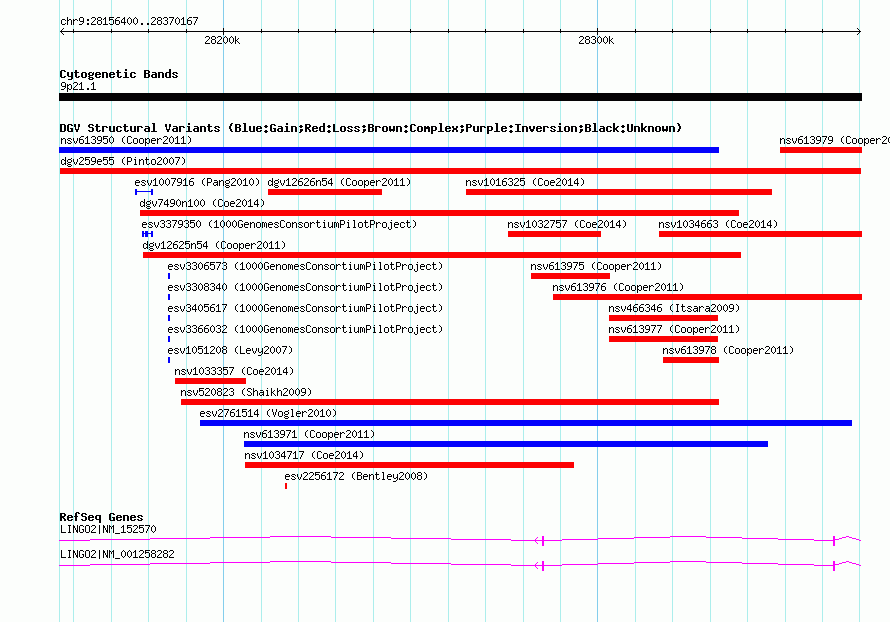Select the nsv1033357 (Coe2014) label
890x622 pixels.
(234, 371)
